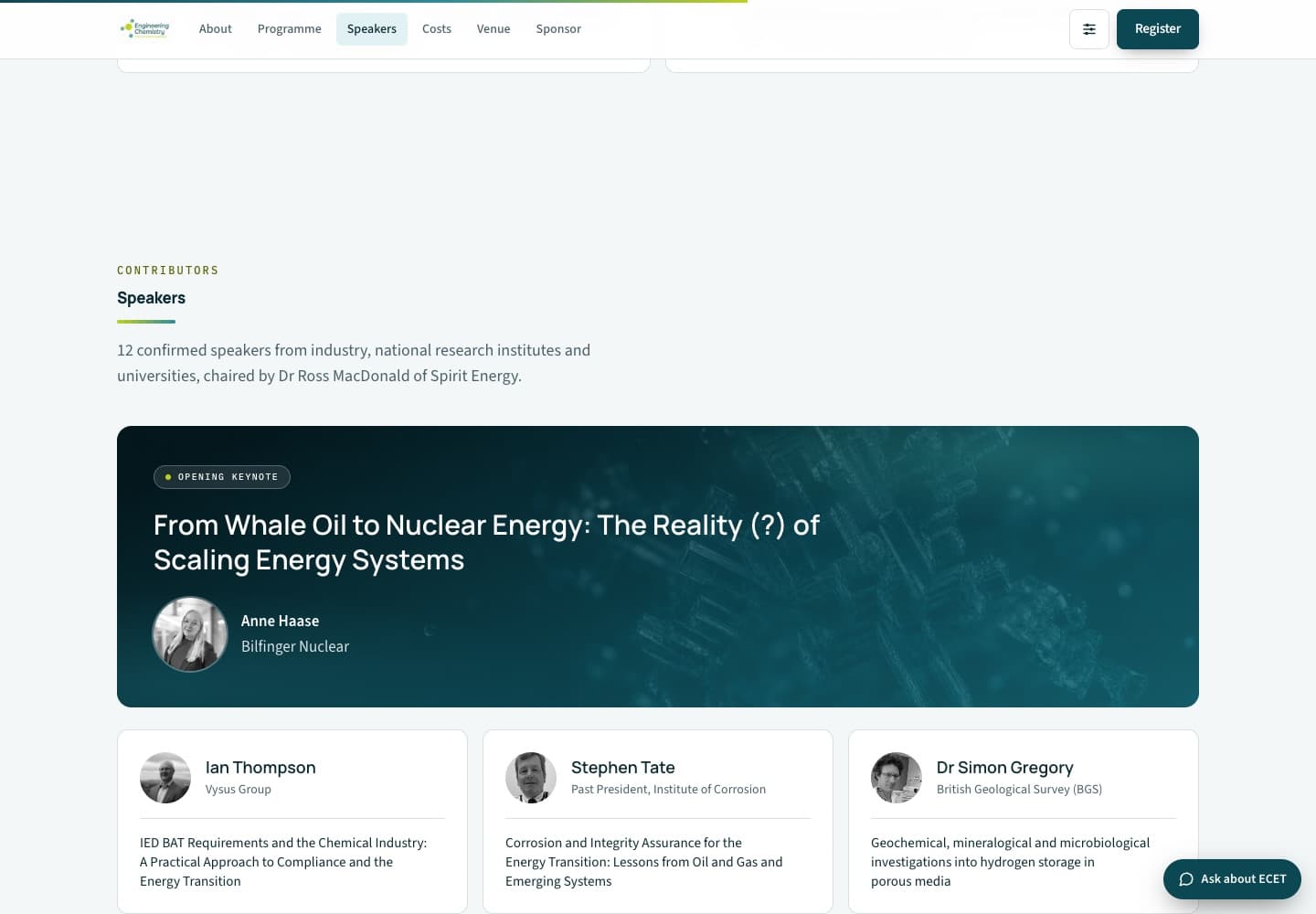Viewport: 1316px width, 914px height.
Task: Click Stephen Tate's speaker photo
Action: 531,778
